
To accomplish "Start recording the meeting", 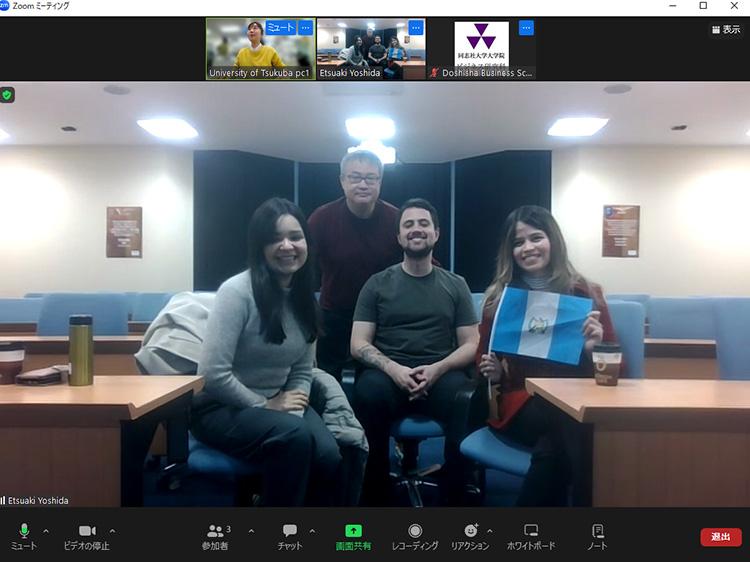I will click(x=415, y=535).
